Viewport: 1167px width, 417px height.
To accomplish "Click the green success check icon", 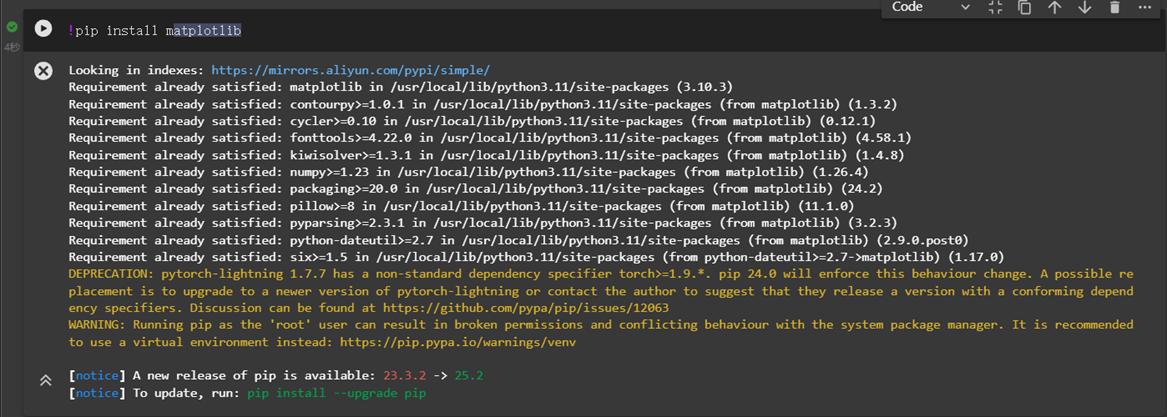I will point(12,28).
